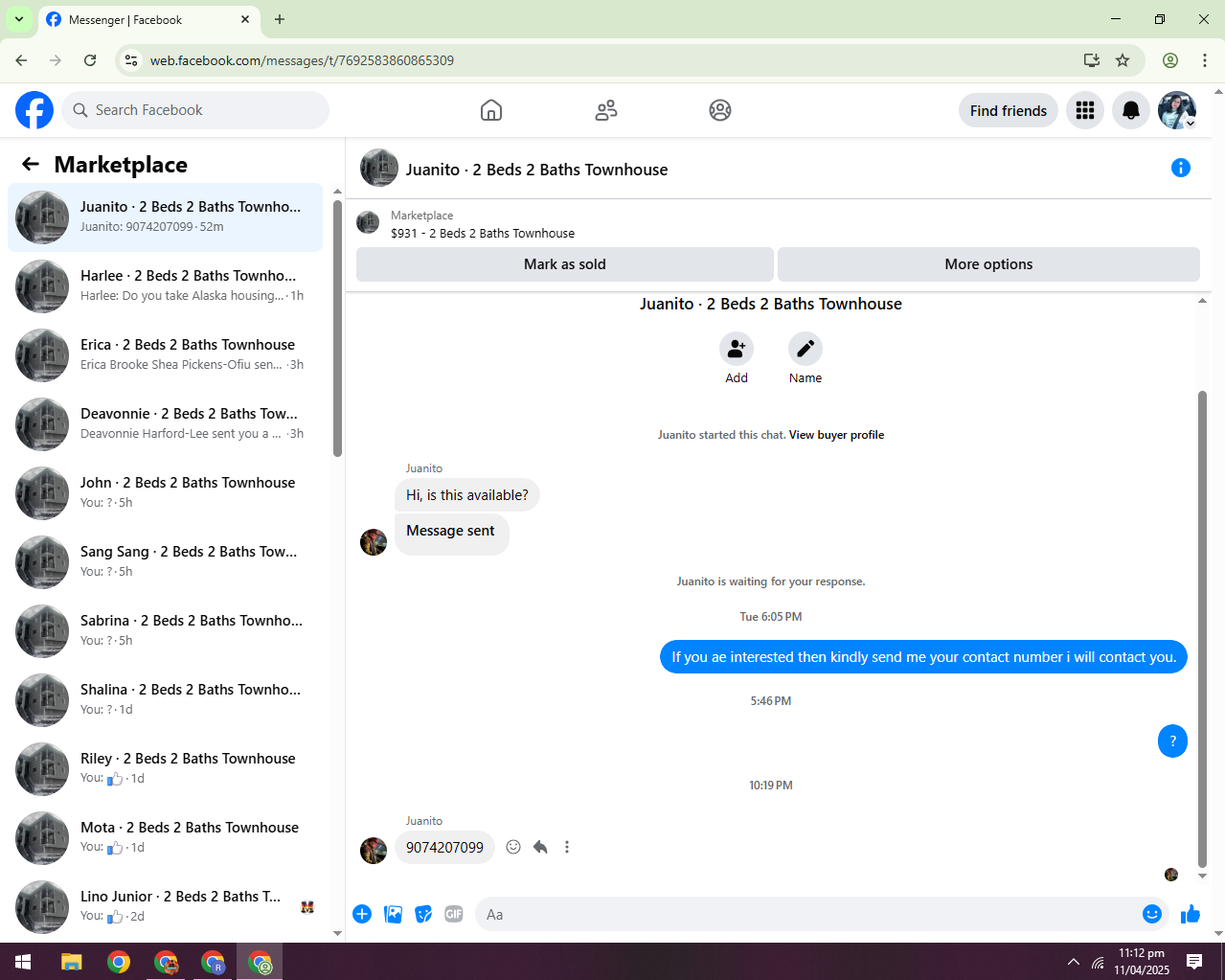Open Windows Start menu
Screen dimensions: 1225x980
(x=23, y=962)
